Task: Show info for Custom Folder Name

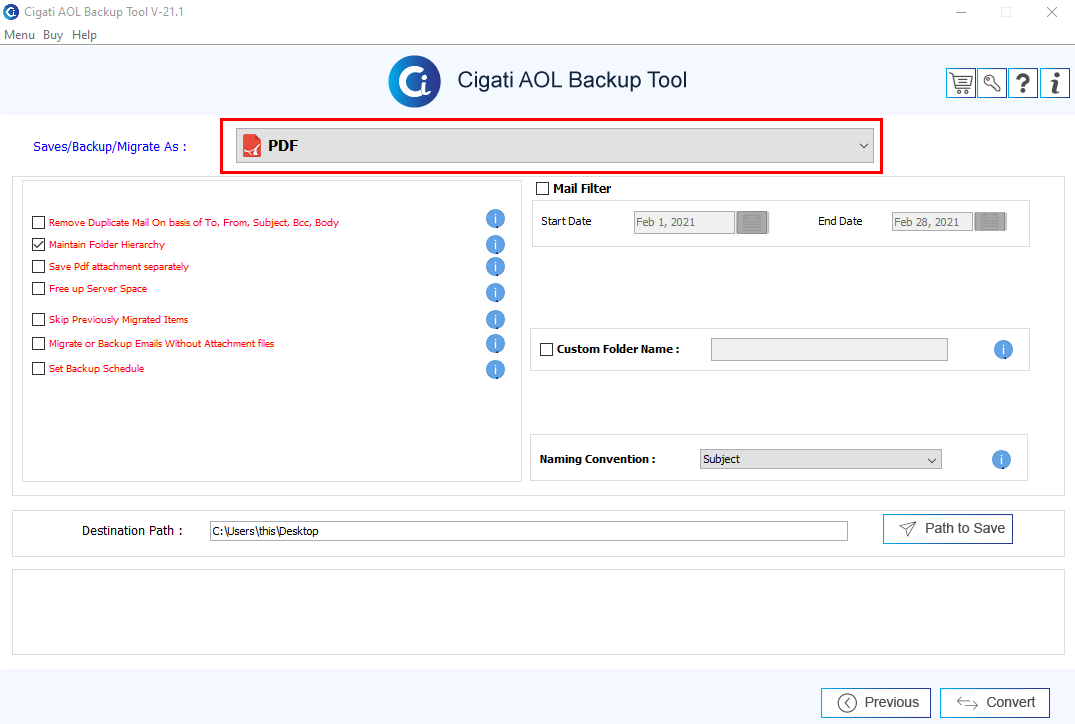Action: click(x=1003, y=350)
